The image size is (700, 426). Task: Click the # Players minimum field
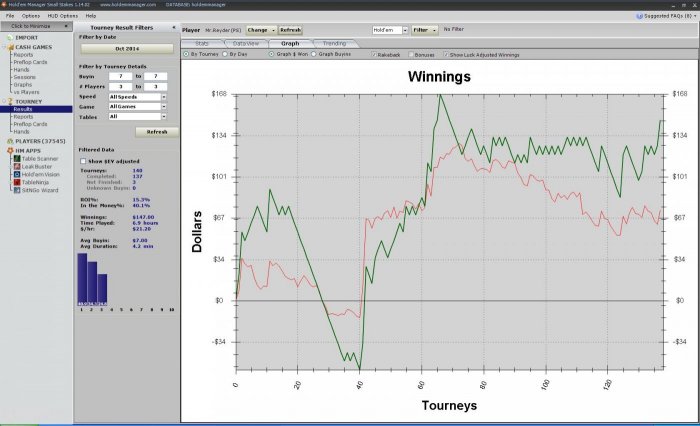point(121,87)
